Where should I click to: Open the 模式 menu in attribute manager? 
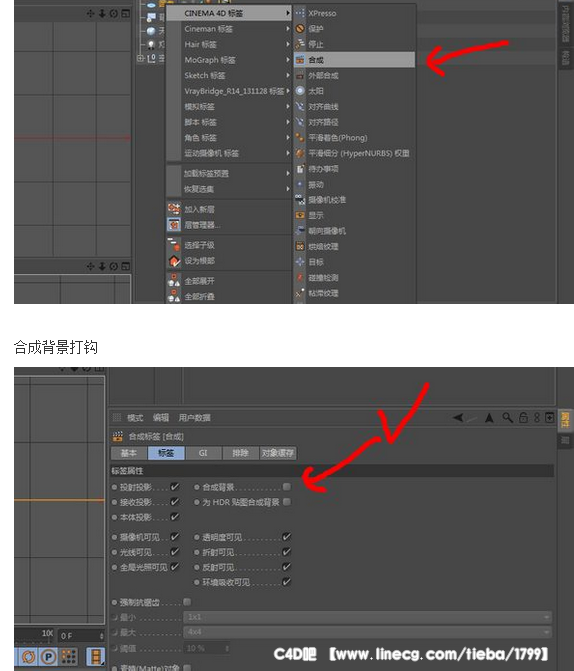(x=135, y=418)
